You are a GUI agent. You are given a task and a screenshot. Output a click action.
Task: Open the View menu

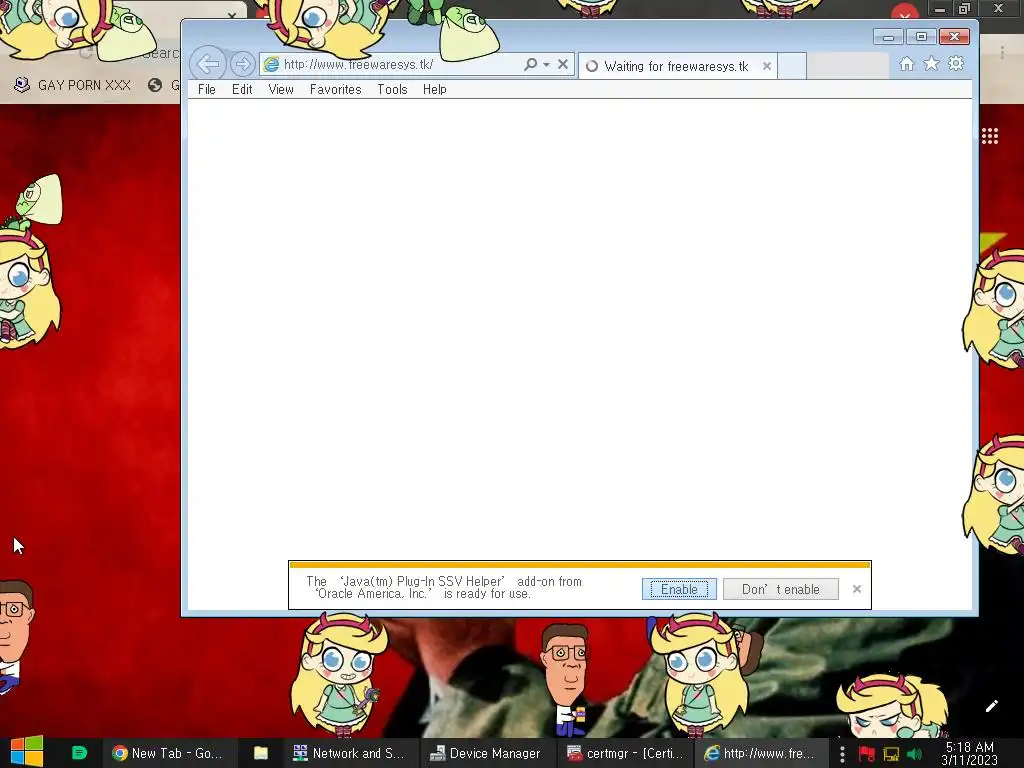click(x=281, y=89)
